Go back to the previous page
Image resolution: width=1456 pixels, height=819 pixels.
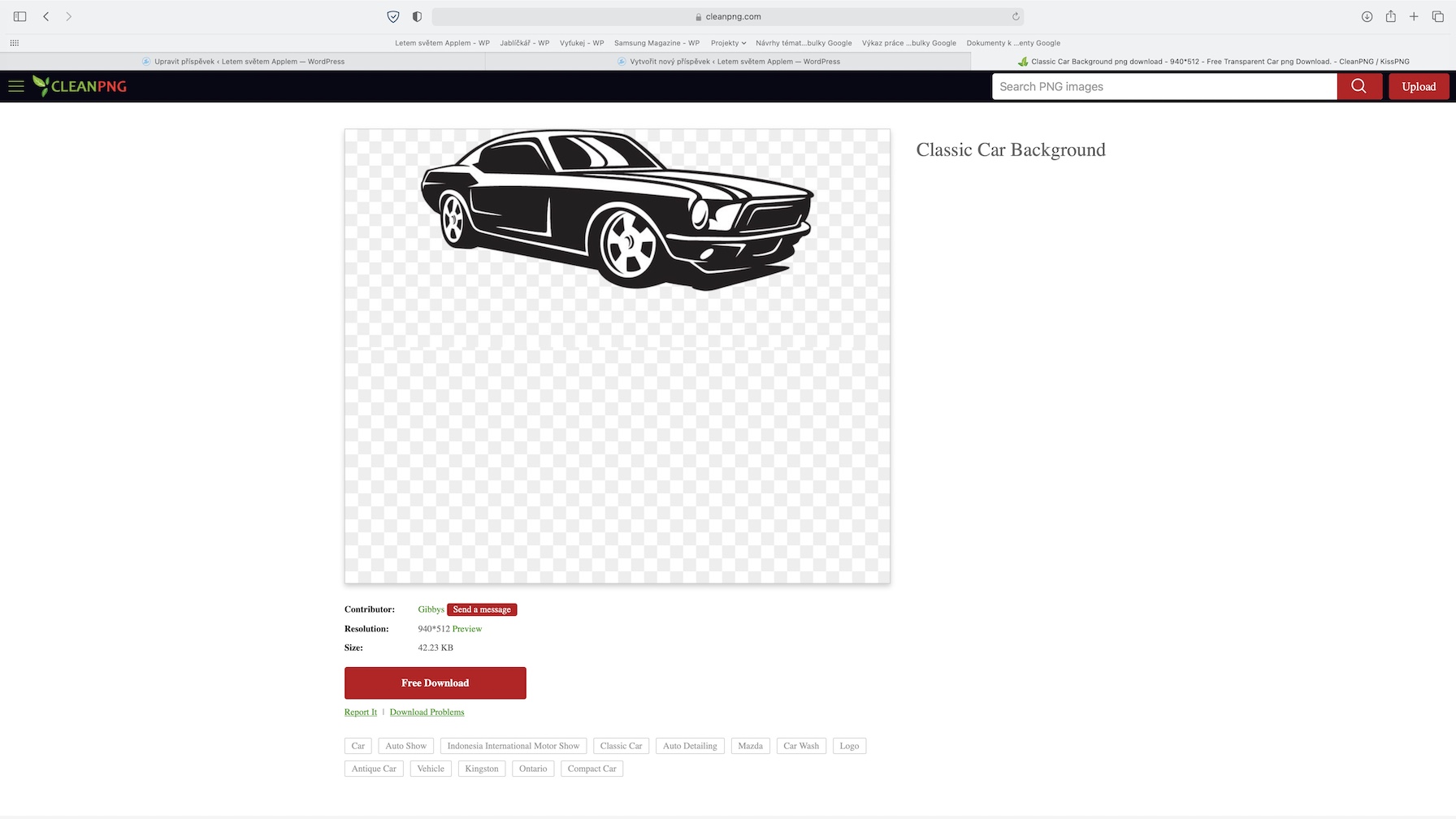click(46, 16)
